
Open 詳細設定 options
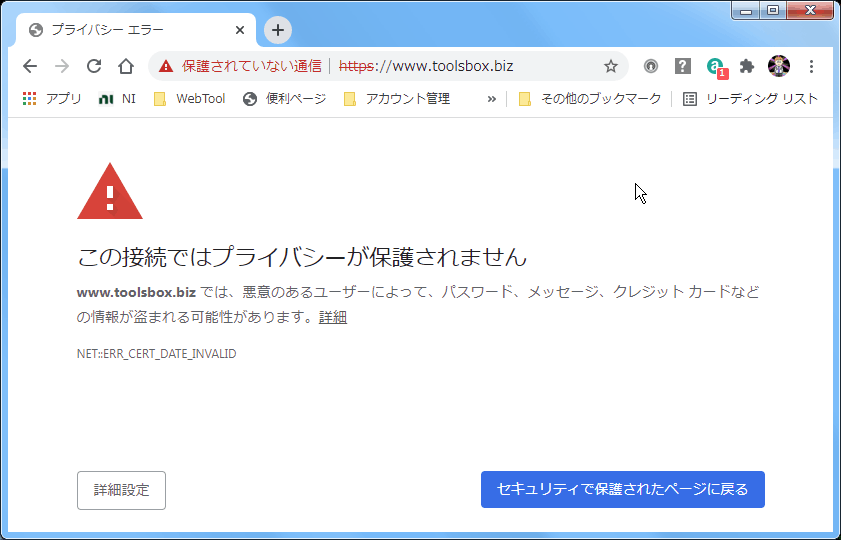point(121,490)
